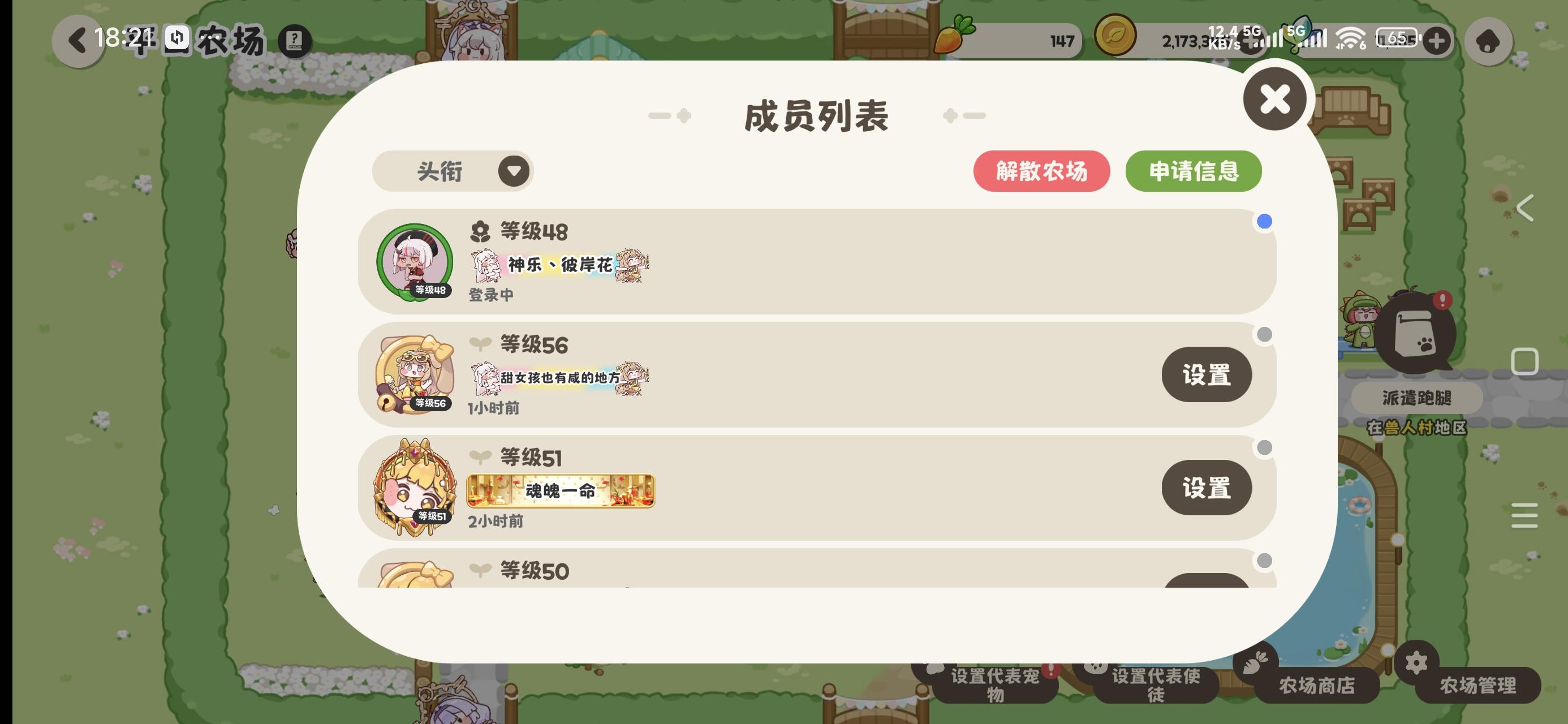The height and width of the screenshot is (724, 1568).
Task: Open the 头衔 sort dropdown
Action: 453,171
